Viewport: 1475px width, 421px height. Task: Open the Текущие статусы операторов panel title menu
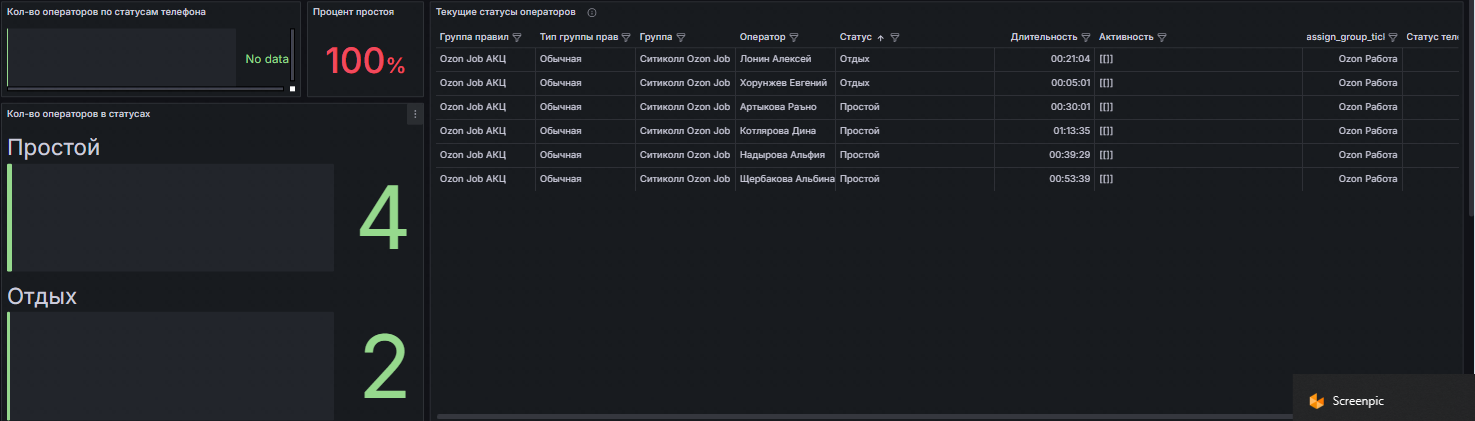click(x=506, y=12)
